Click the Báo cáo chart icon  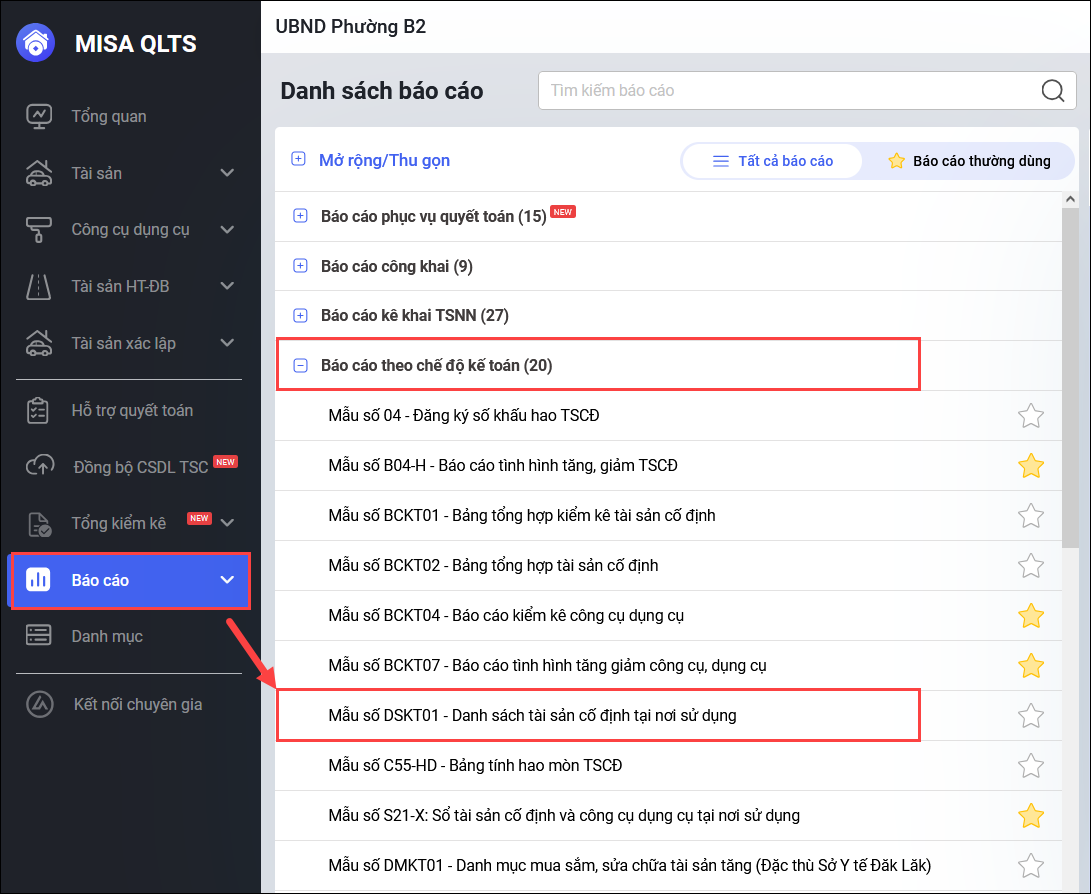pyautogui.click(x=38, y=580)
